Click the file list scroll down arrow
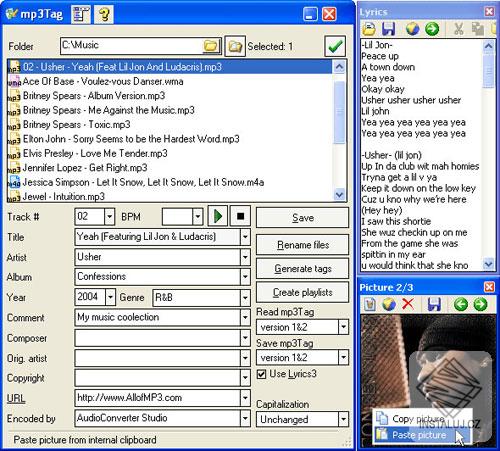500x451 pixels. pyautogui.click(x=339, y=195)
